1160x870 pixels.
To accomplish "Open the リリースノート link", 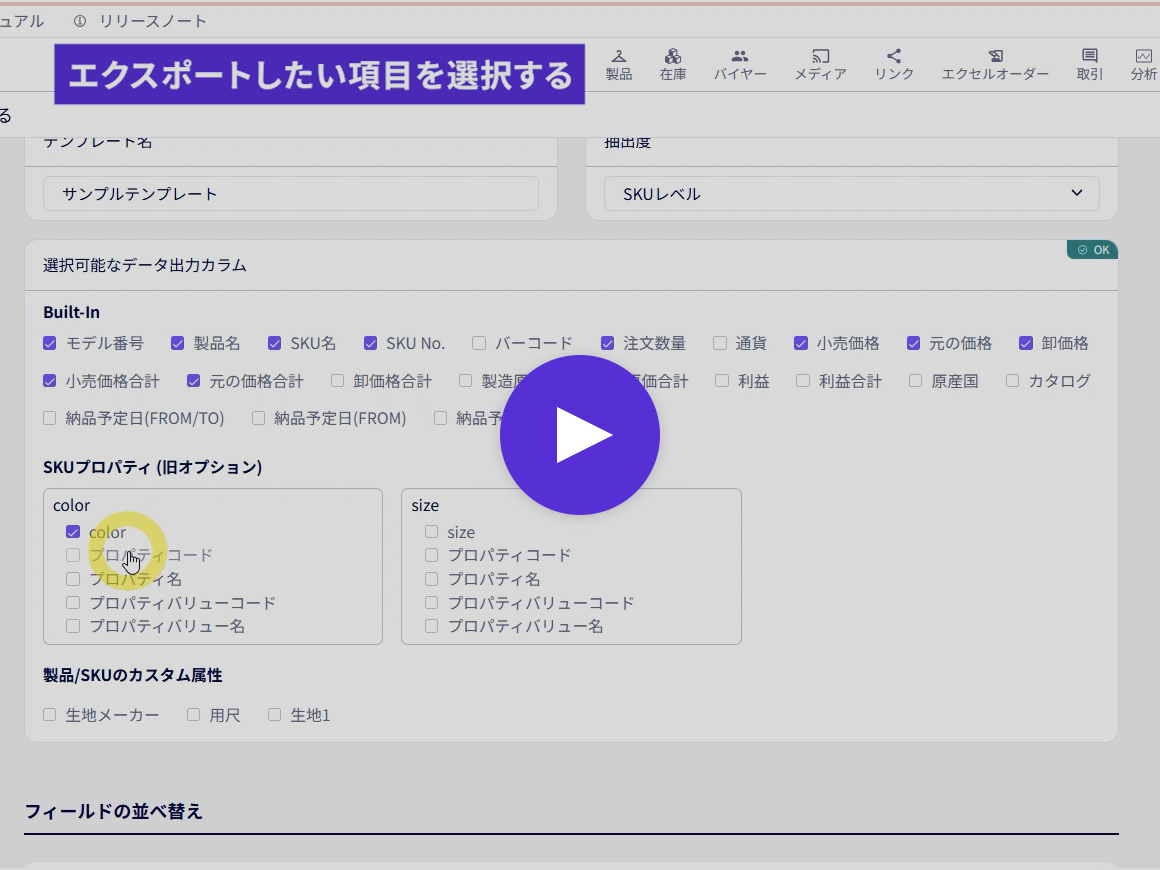I will [x=152, y=21].
